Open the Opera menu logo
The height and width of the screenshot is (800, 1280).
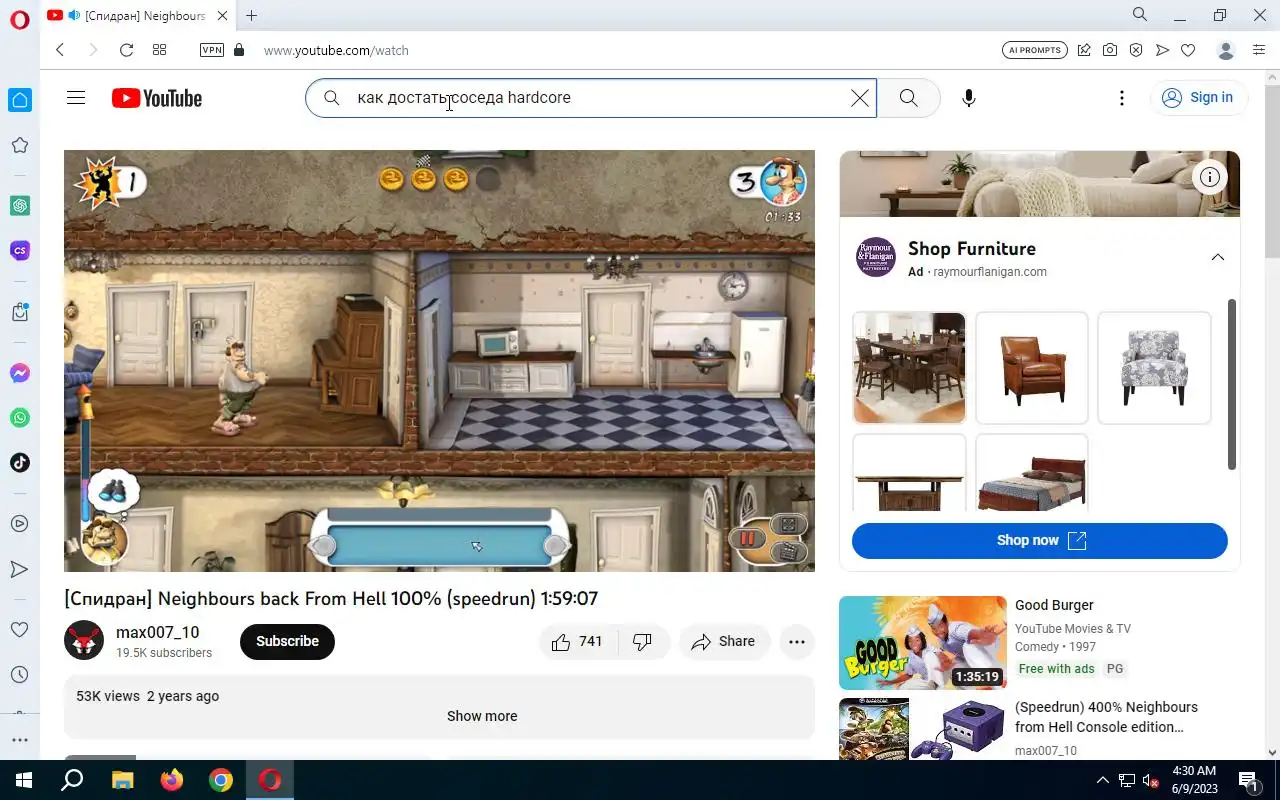(20, 20)
